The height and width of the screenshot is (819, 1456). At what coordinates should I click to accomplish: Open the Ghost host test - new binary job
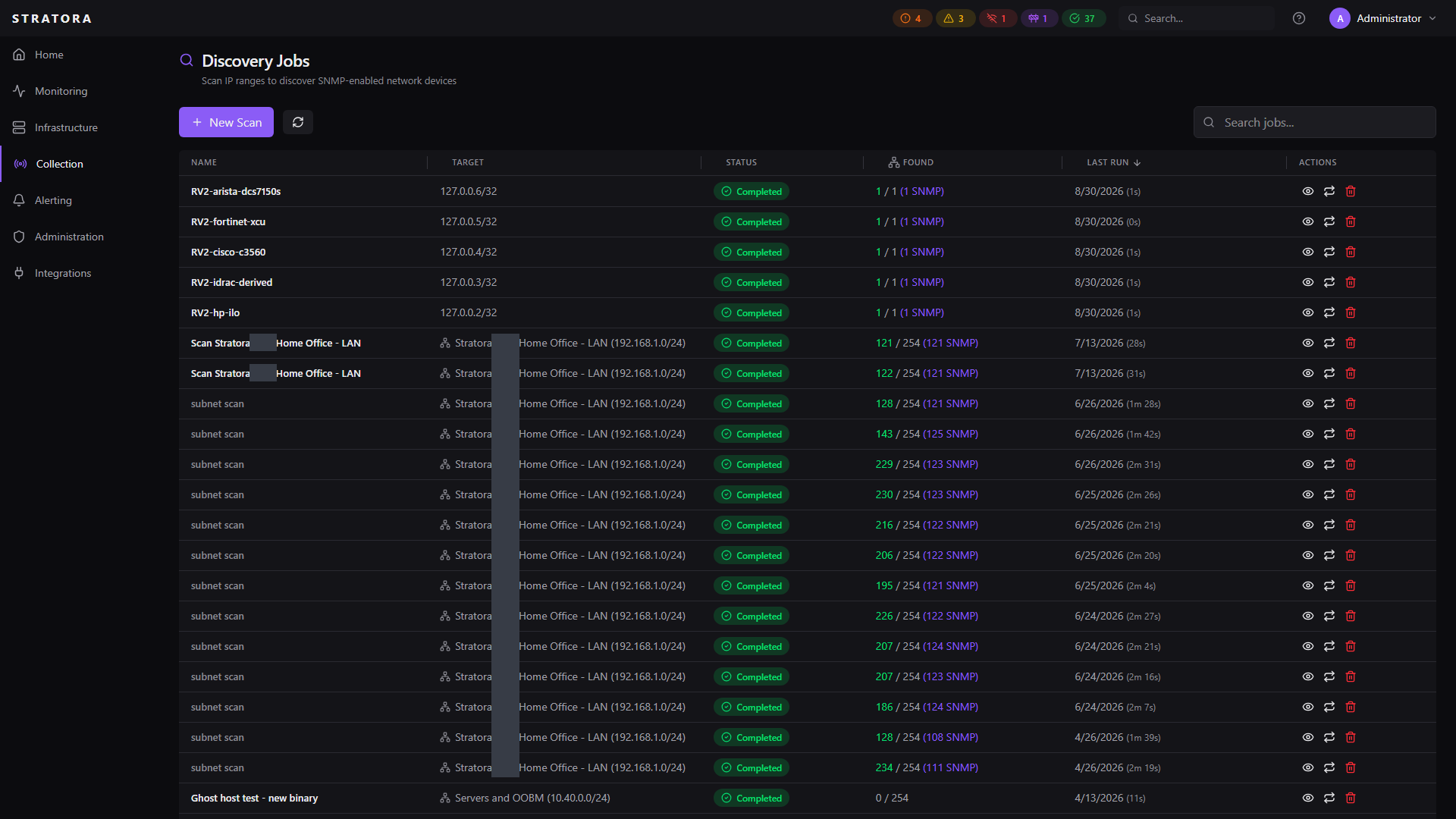click(254, 798)
